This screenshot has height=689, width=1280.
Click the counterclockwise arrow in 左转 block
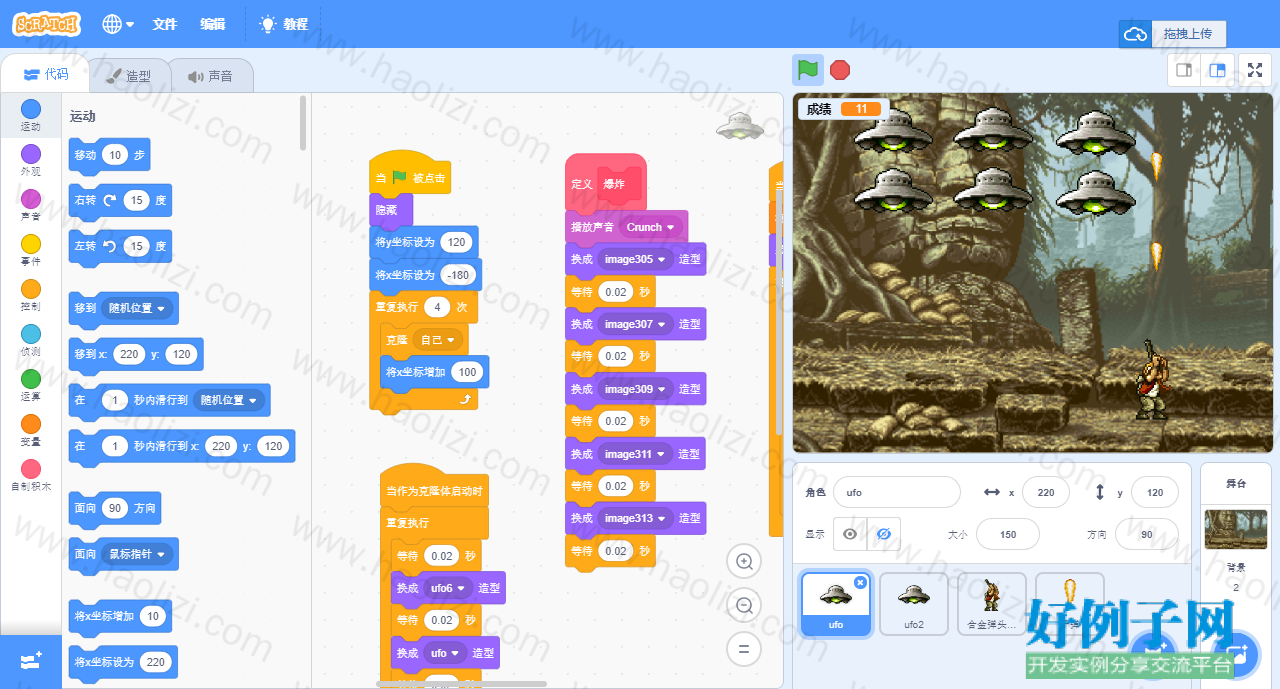[x=110, y=246]
